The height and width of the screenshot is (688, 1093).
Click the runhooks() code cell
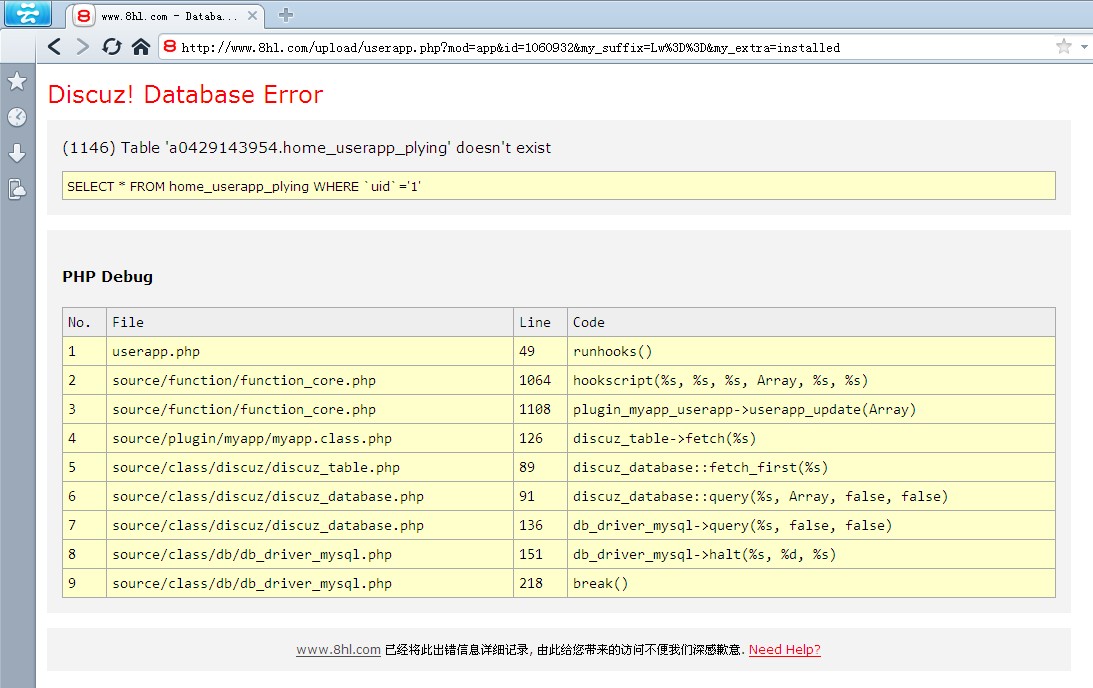(x=811, y=351)
